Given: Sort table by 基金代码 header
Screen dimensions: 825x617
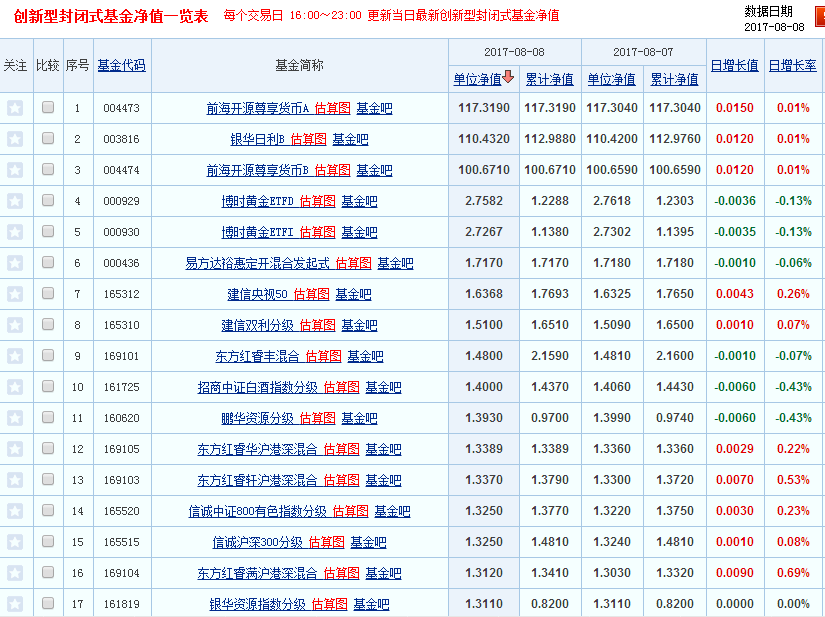Looking at the screenshot, I should (x=122, y=65).
